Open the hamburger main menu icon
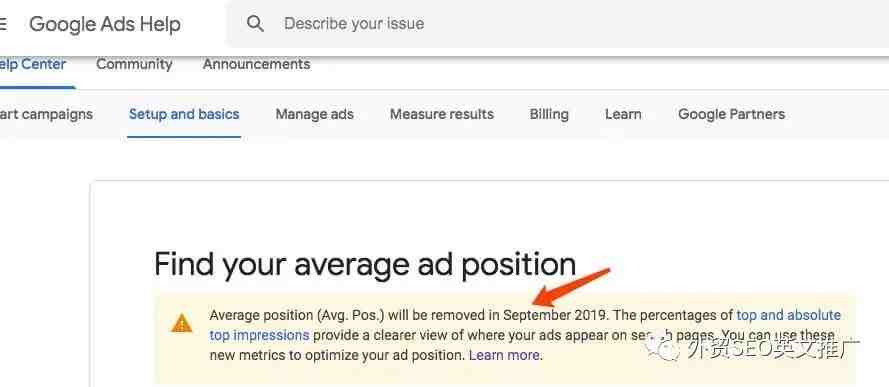This screenshot has width=889, height=387. pyautogui.click(x=2, y=24)
